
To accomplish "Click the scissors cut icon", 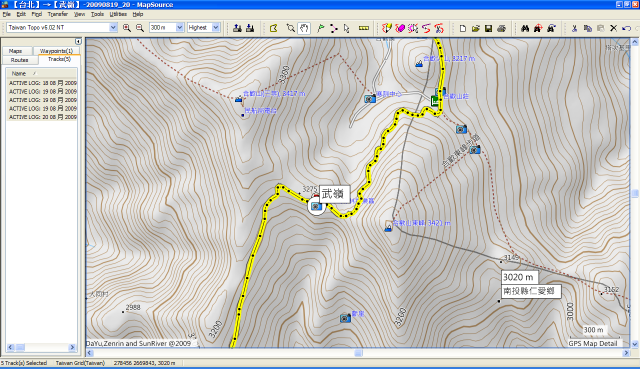I will (574, 28).
